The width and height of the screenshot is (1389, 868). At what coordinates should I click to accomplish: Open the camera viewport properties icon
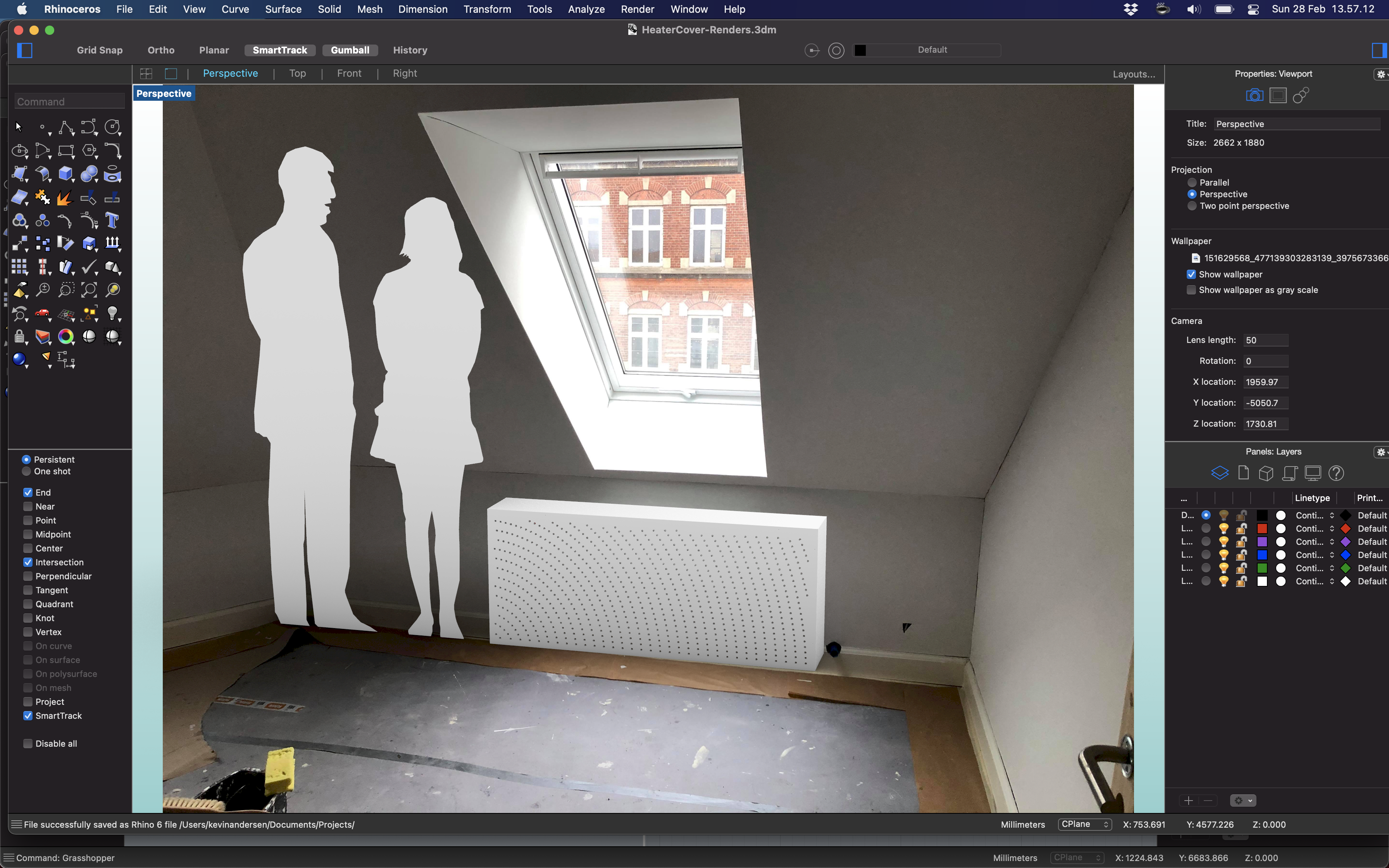(x=1255, y=95)
